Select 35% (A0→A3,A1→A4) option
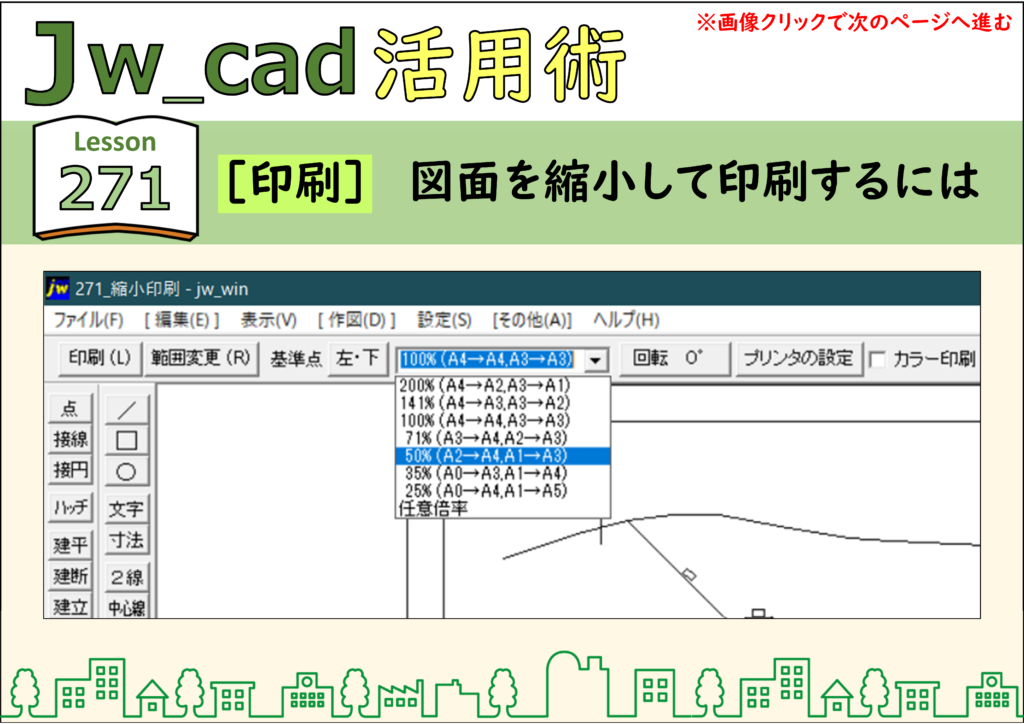The image size is (1024, 724). pos(503,473)
